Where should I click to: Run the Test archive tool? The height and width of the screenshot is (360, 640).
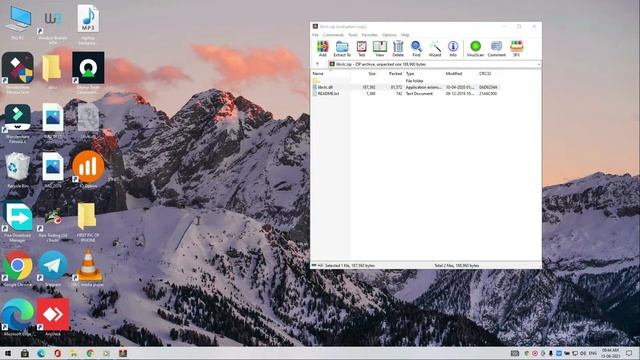pos(362,49)
